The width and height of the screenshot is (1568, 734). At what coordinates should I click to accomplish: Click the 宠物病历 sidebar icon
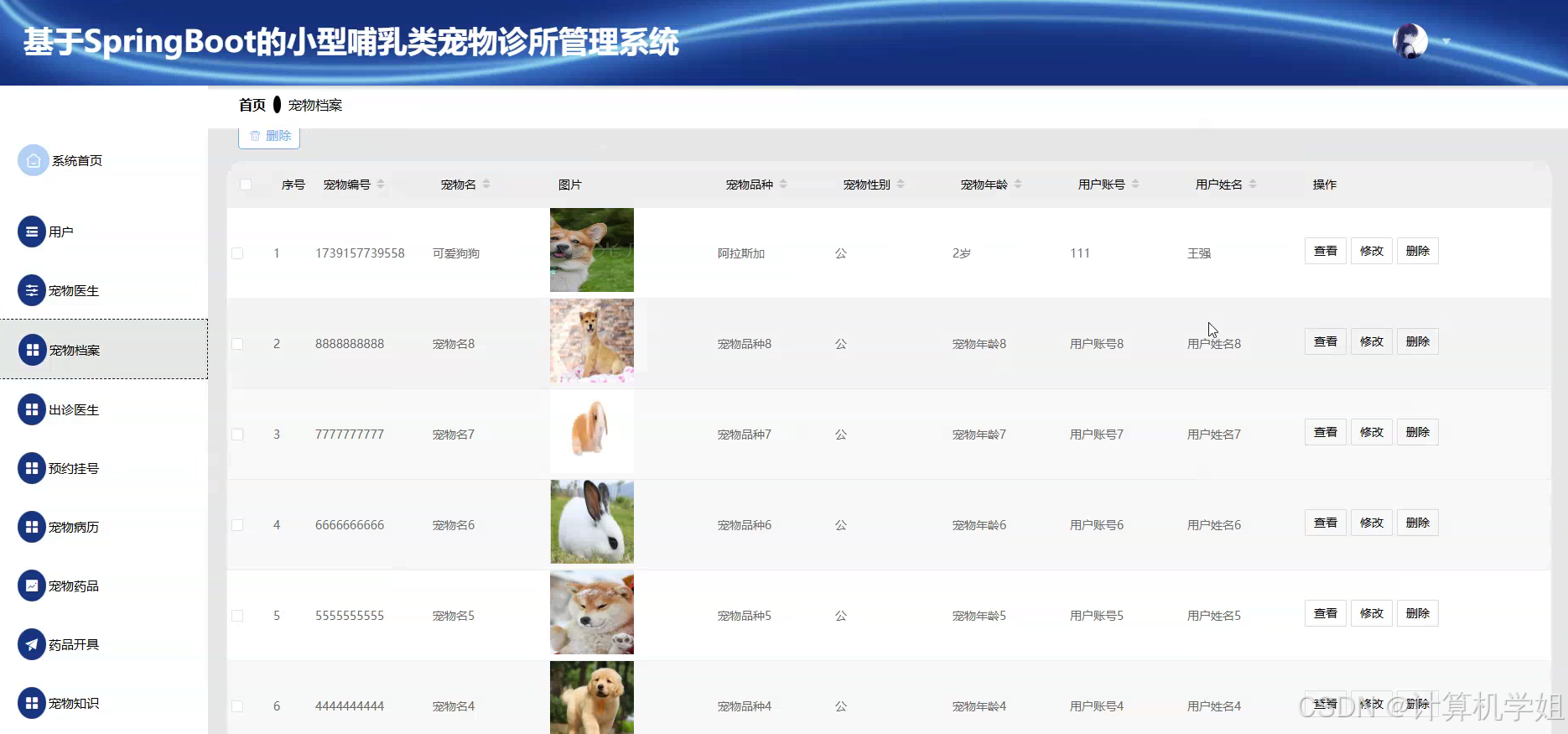point(32,527)
